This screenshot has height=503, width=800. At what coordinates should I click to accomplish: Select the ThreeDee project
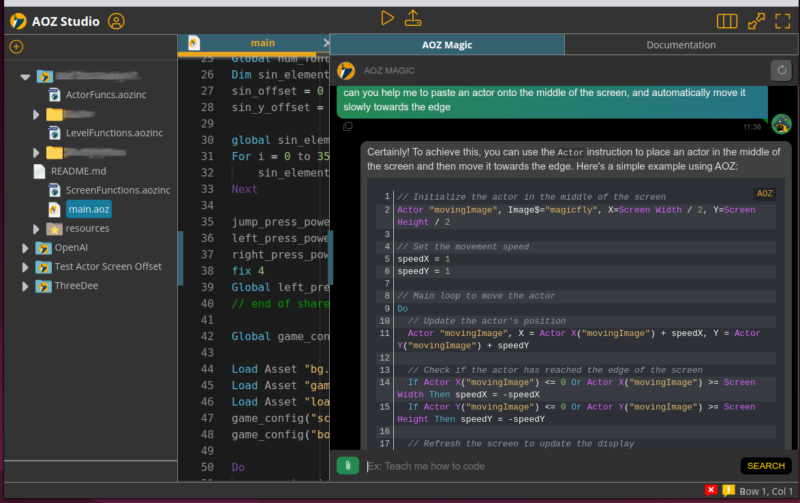pyautogui.click(x=76, y=286)
